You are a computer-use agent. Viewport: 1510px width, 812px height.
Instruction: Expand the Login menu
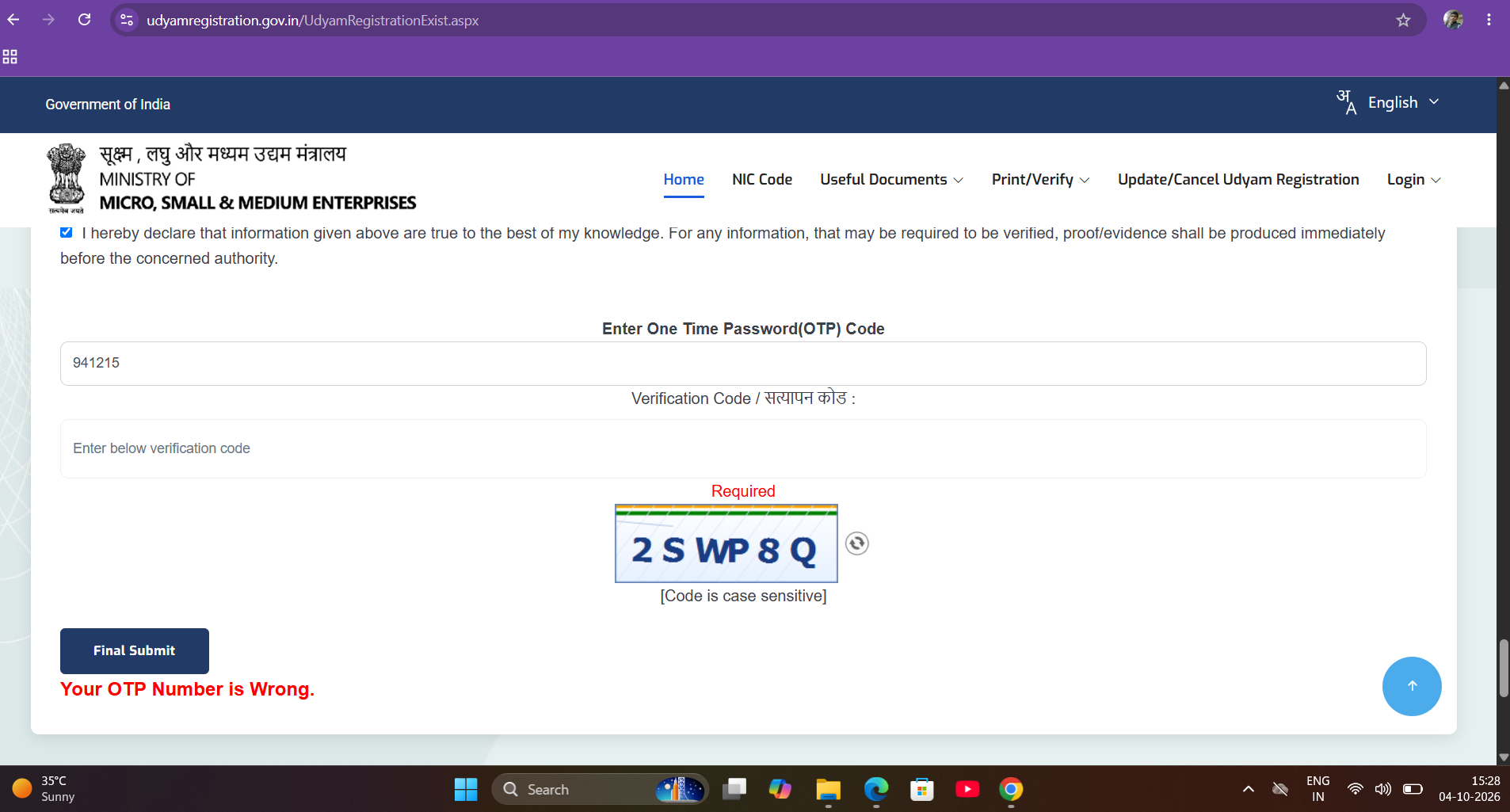(1413, 180)
